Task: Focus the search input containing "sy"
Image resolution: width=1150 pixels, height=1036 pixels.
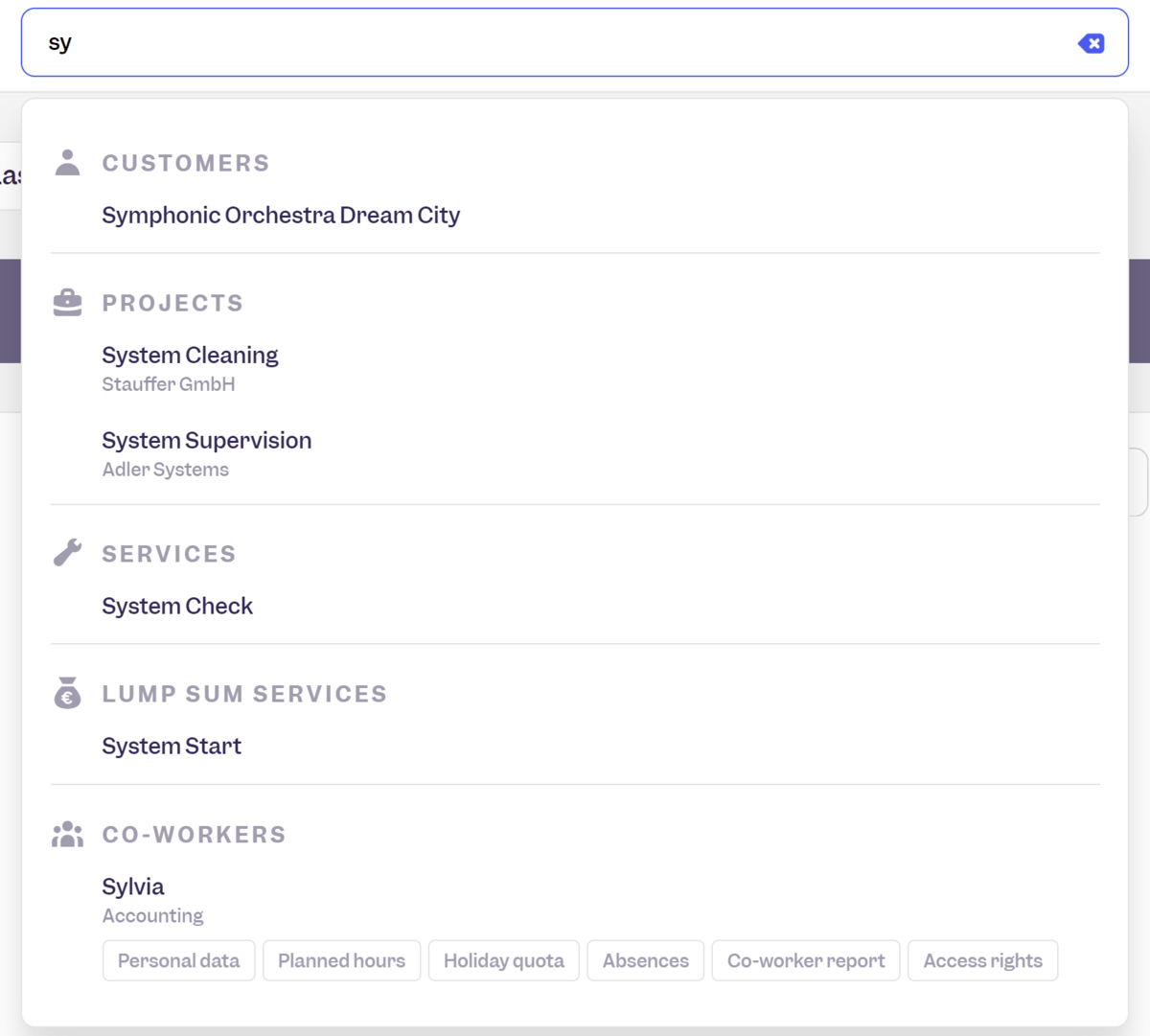Action: click(x=556, y=43)
